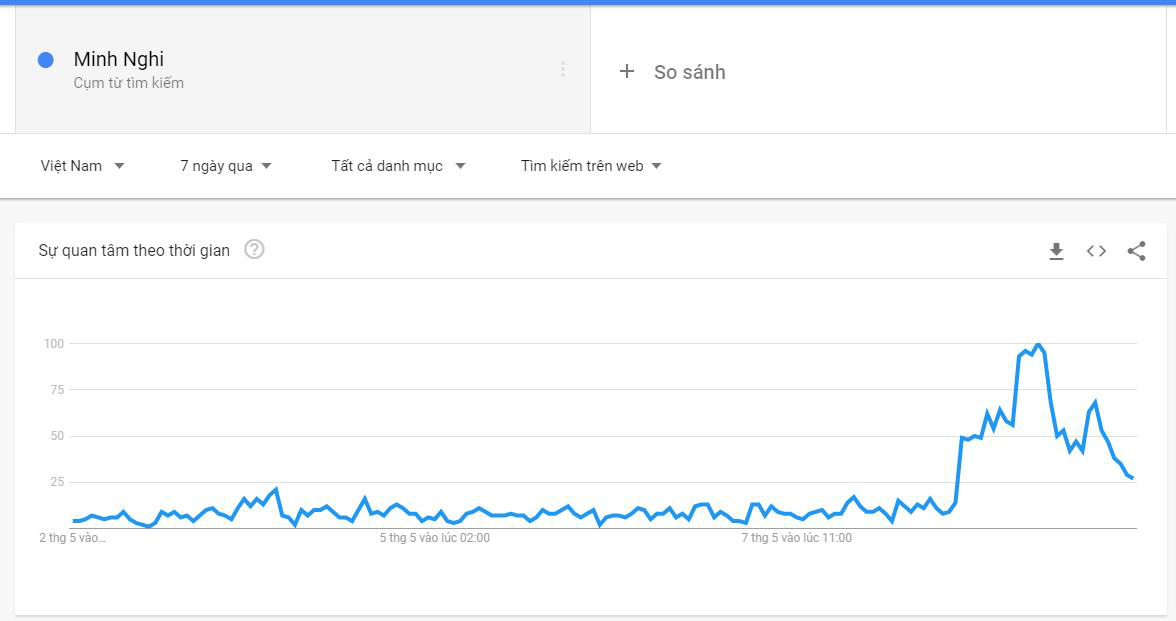The width and height of the screenshot is (1176, 621).
Task: Click the 7 thg 5 vào lúc 11:00 axis label
Action: click(x=796, y=538)
